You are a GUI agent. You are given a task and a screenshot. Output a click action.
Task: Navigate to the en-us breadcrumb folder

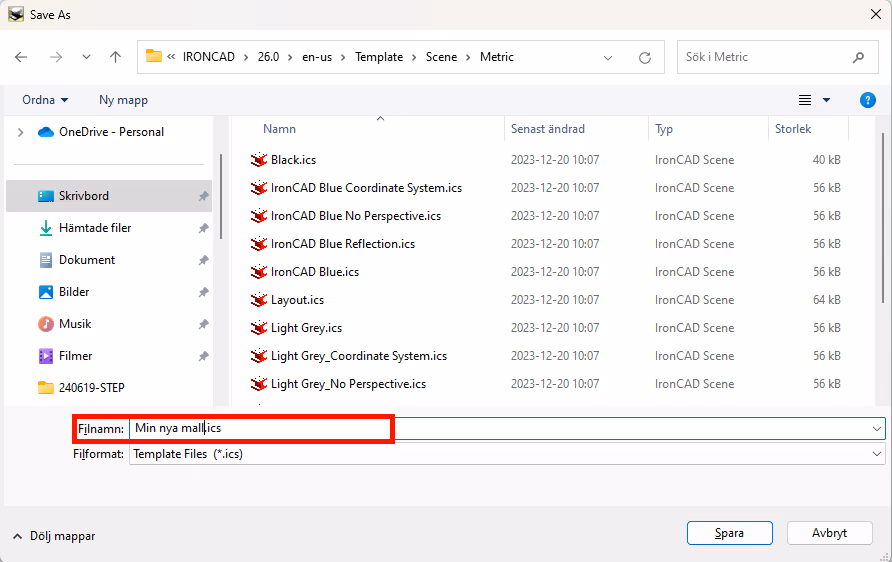tap(317, 57)
